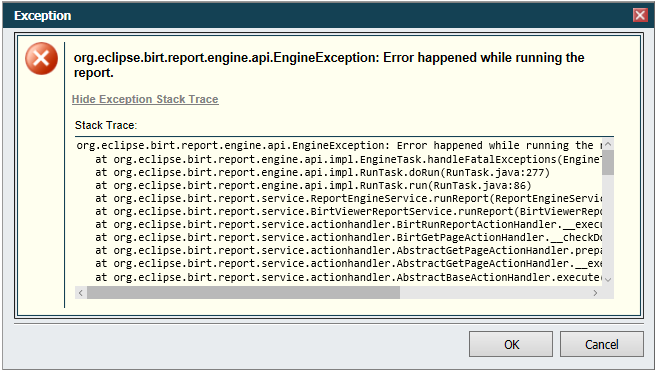
Task: Click the RunTask.run(RunTask.java:86) line
Action: click(313, 185)
